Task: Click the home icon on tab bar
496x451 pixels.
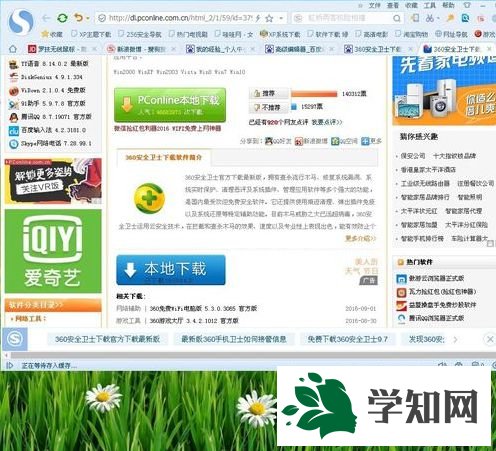Action: [13, 49]
